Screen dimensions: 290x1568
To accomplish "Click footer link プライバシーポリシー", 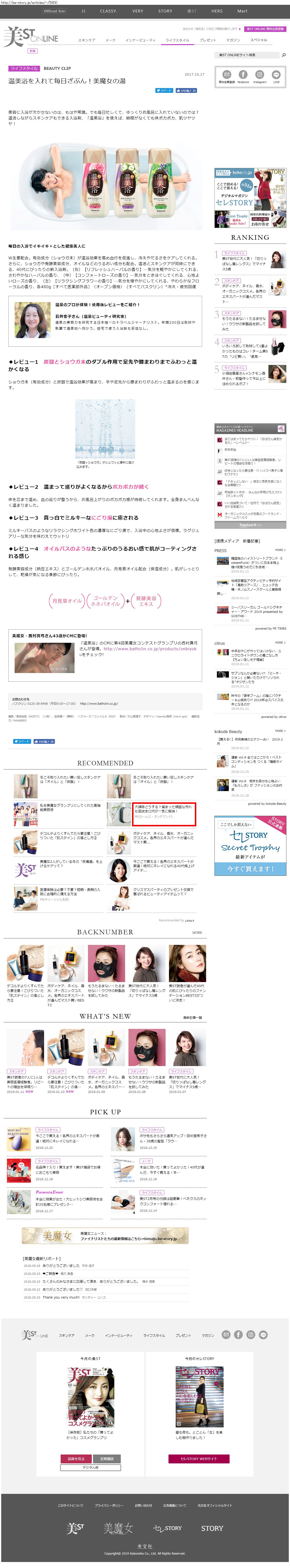I will click(110, 1505).
